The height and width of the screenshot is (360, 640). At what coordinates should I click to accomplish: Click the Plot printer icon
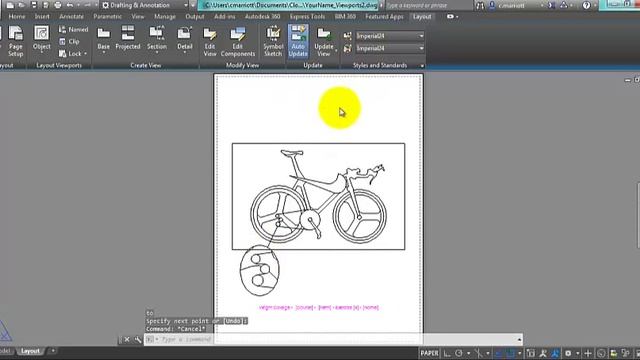pos(58,5)
